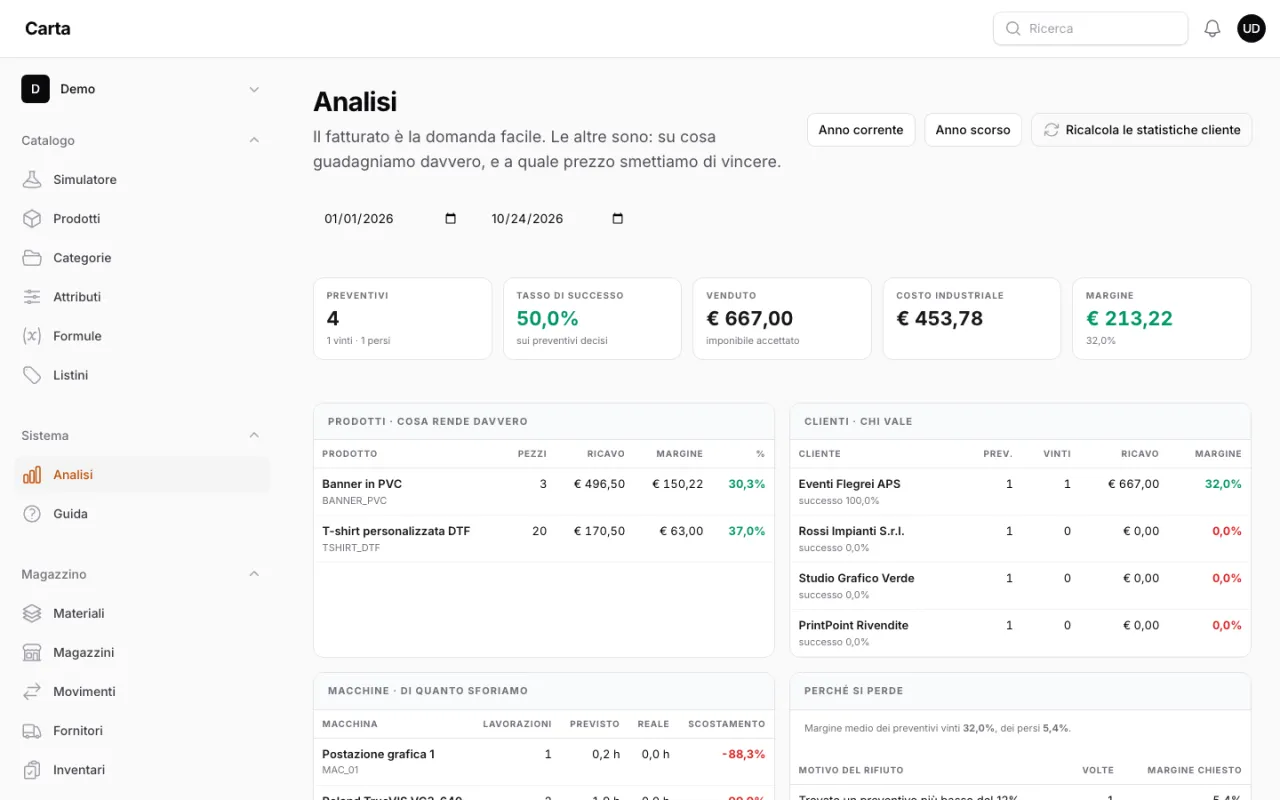Click the refresh icon in Ricalcola button
Image resolution: width=1280 pixels, height=800 pixels.
[1051, 130]
